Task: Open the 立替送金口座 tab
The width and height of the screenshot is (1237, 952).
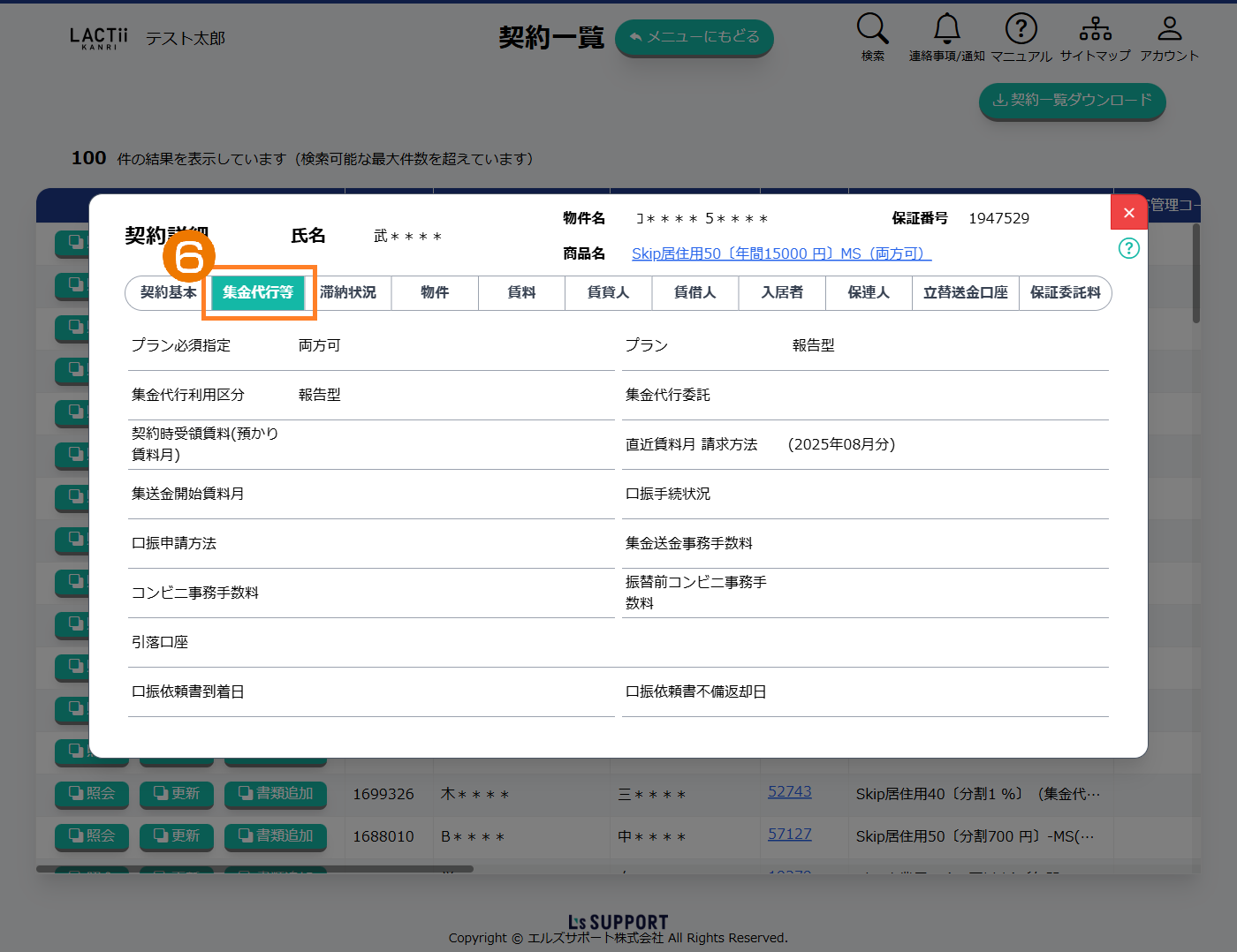Action: pyautogui.click(x=965, y=292)
